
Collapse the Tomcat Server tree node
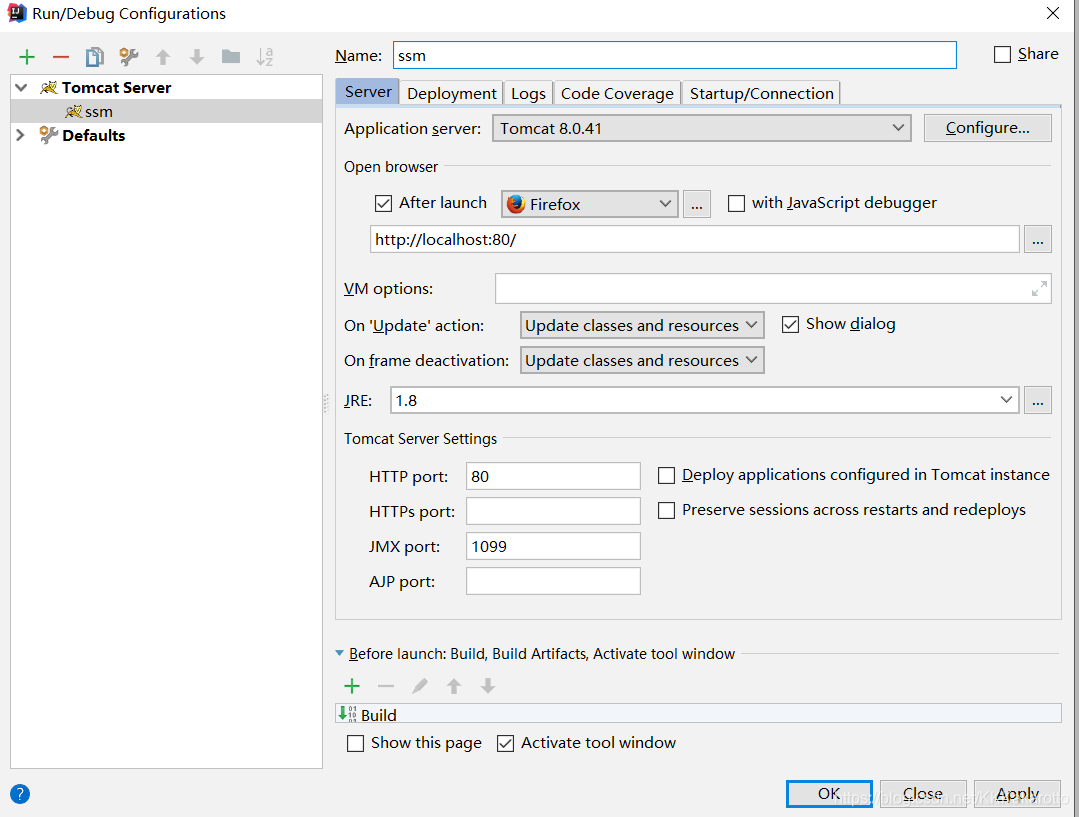21,87
